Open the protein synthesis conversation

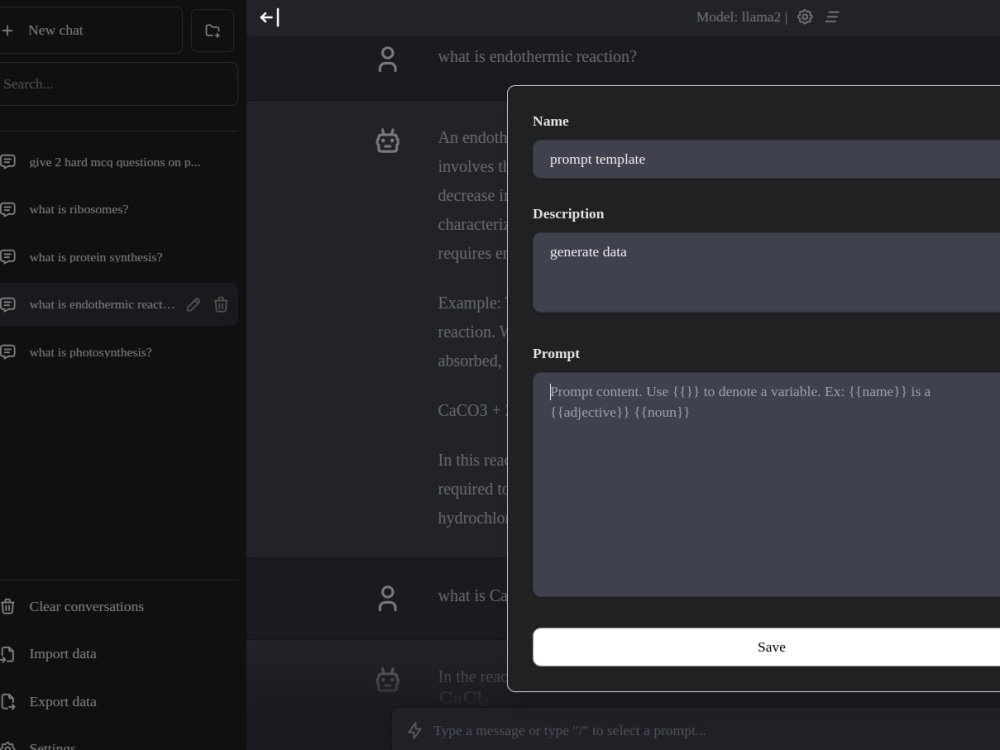[x=96, y=257]
